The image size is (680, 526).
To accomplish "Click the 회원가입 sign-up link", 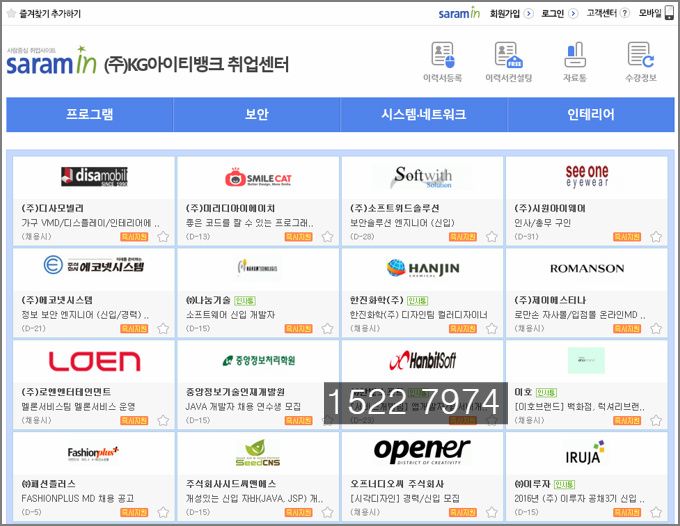I will 504,13.
